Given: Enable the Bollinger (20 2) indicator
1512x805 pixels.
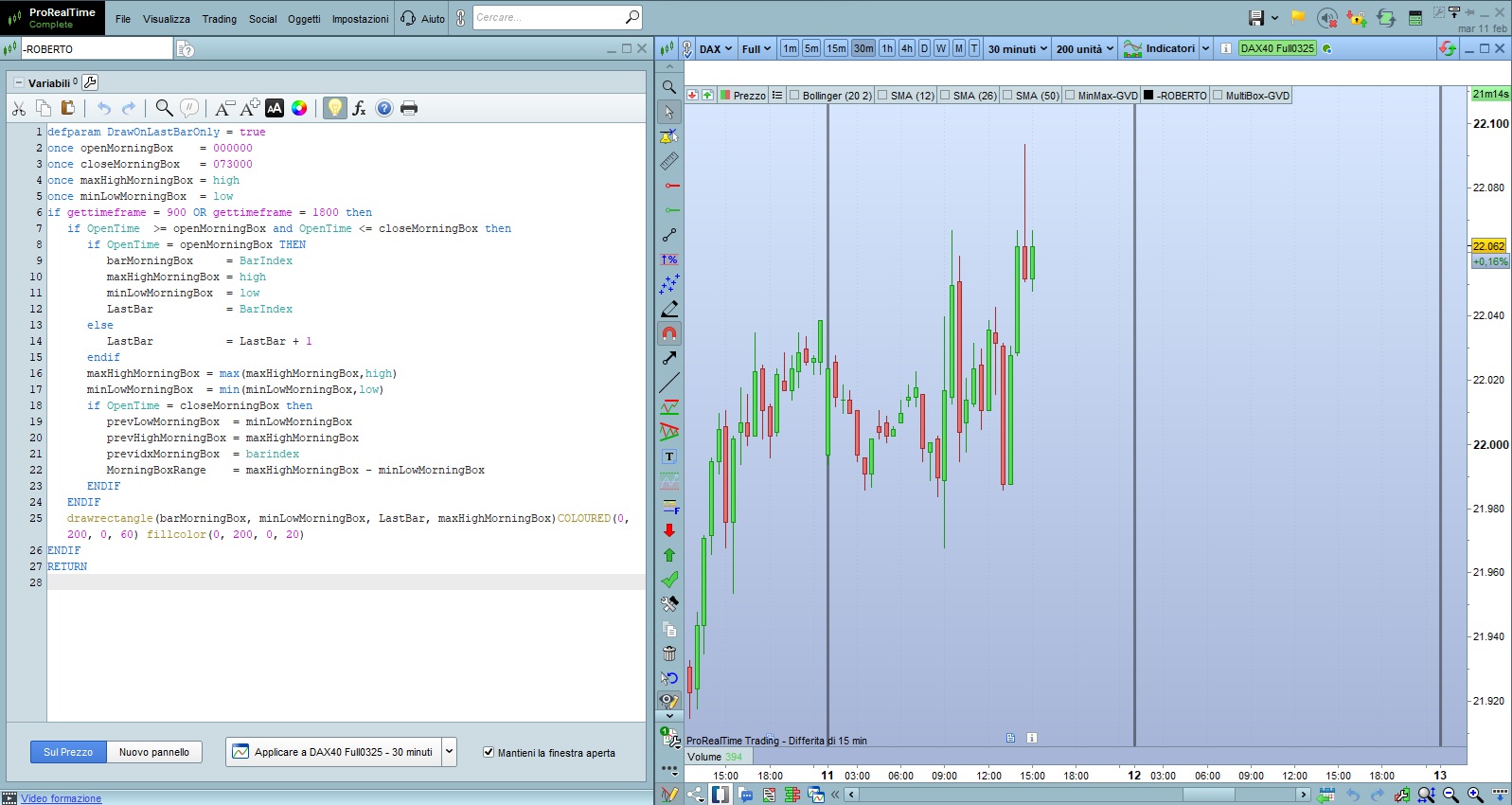Looking at the screenshot, I should pyautogui.click(x=794, y=96).
